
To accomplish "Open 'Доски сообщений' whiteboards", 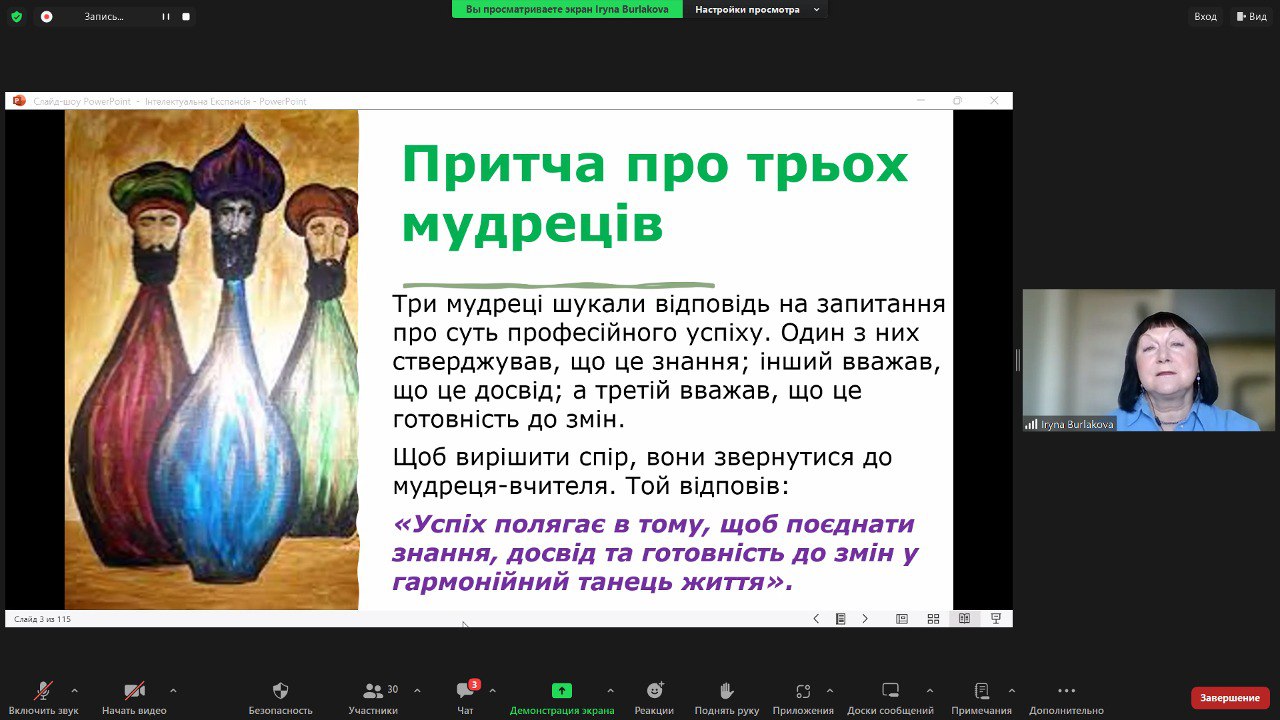I will pyautogui.click(x=890, y=698).
